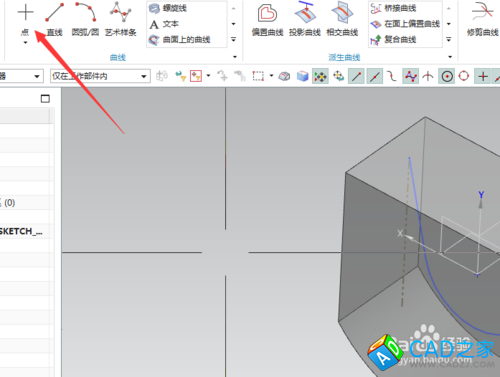Choose 螺旋线 (Helix) in curve gallery
Viewport: 500px width, 377px height.
click(x=168, y=8)
